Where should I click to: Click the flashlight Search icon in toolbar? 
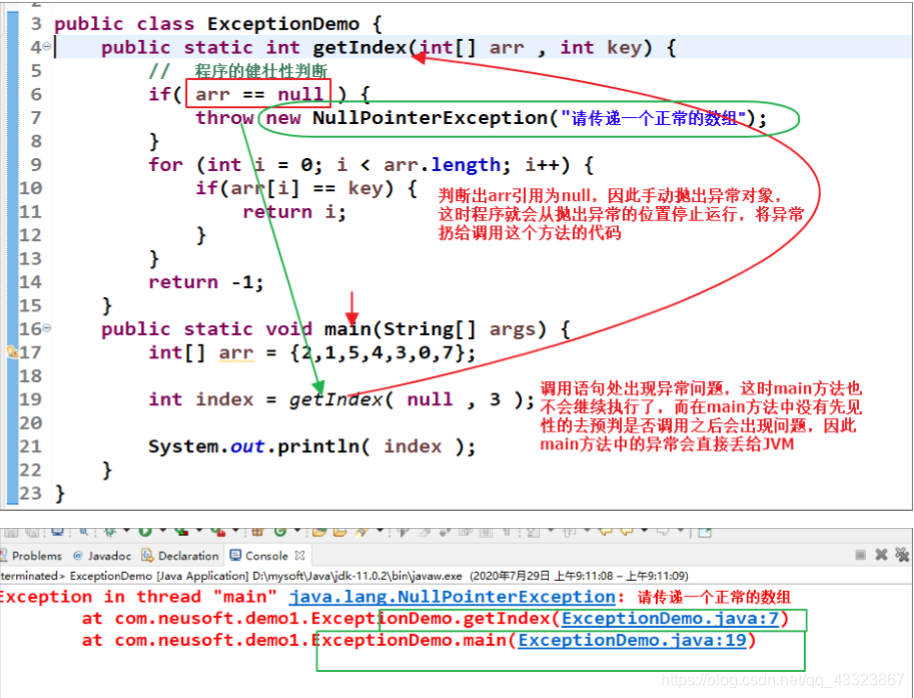click(x=361, y=531)
